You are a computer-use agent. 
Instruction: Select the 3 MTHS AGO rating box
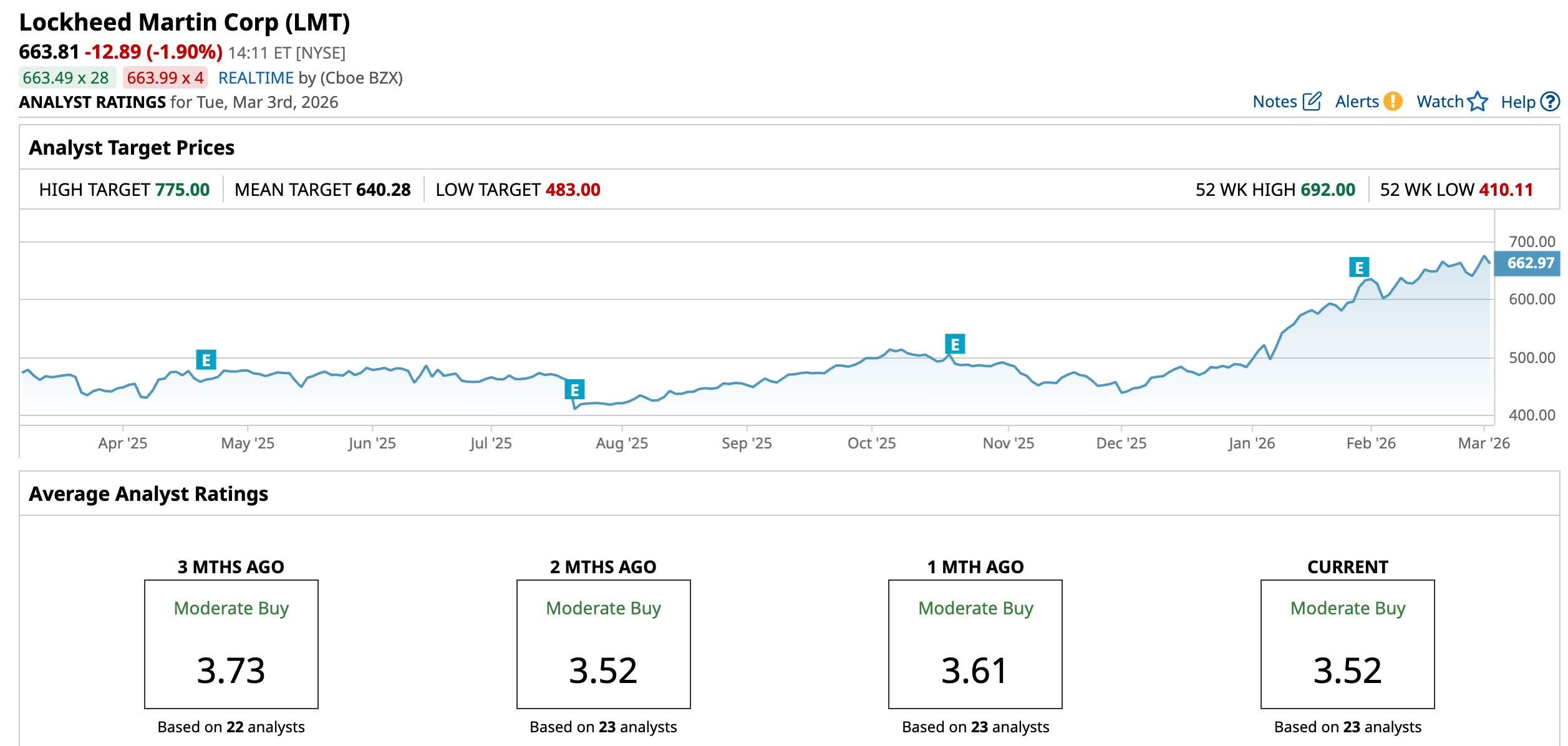[231, 644]
